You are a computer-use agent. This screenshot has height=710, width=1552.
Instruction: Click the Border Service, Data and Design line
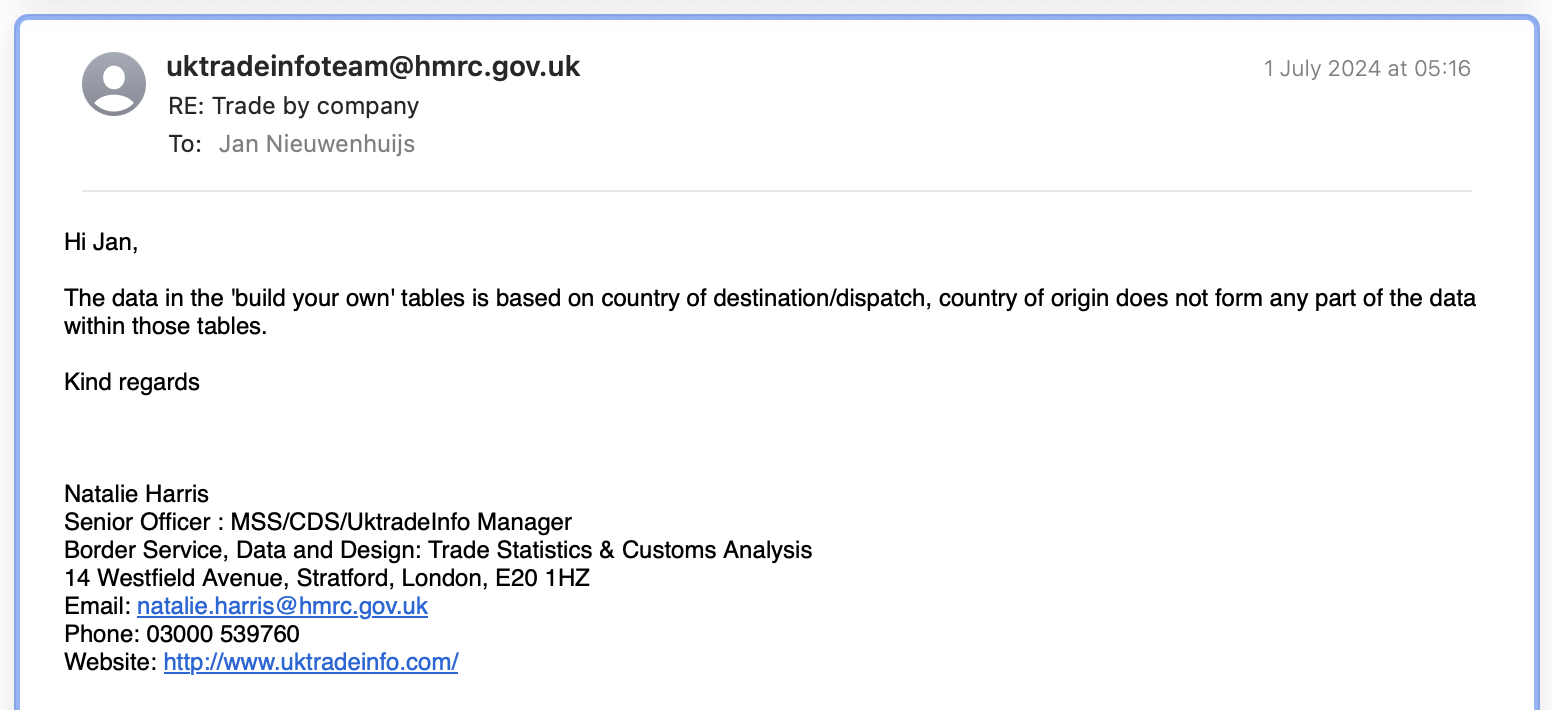coord(438,550)
